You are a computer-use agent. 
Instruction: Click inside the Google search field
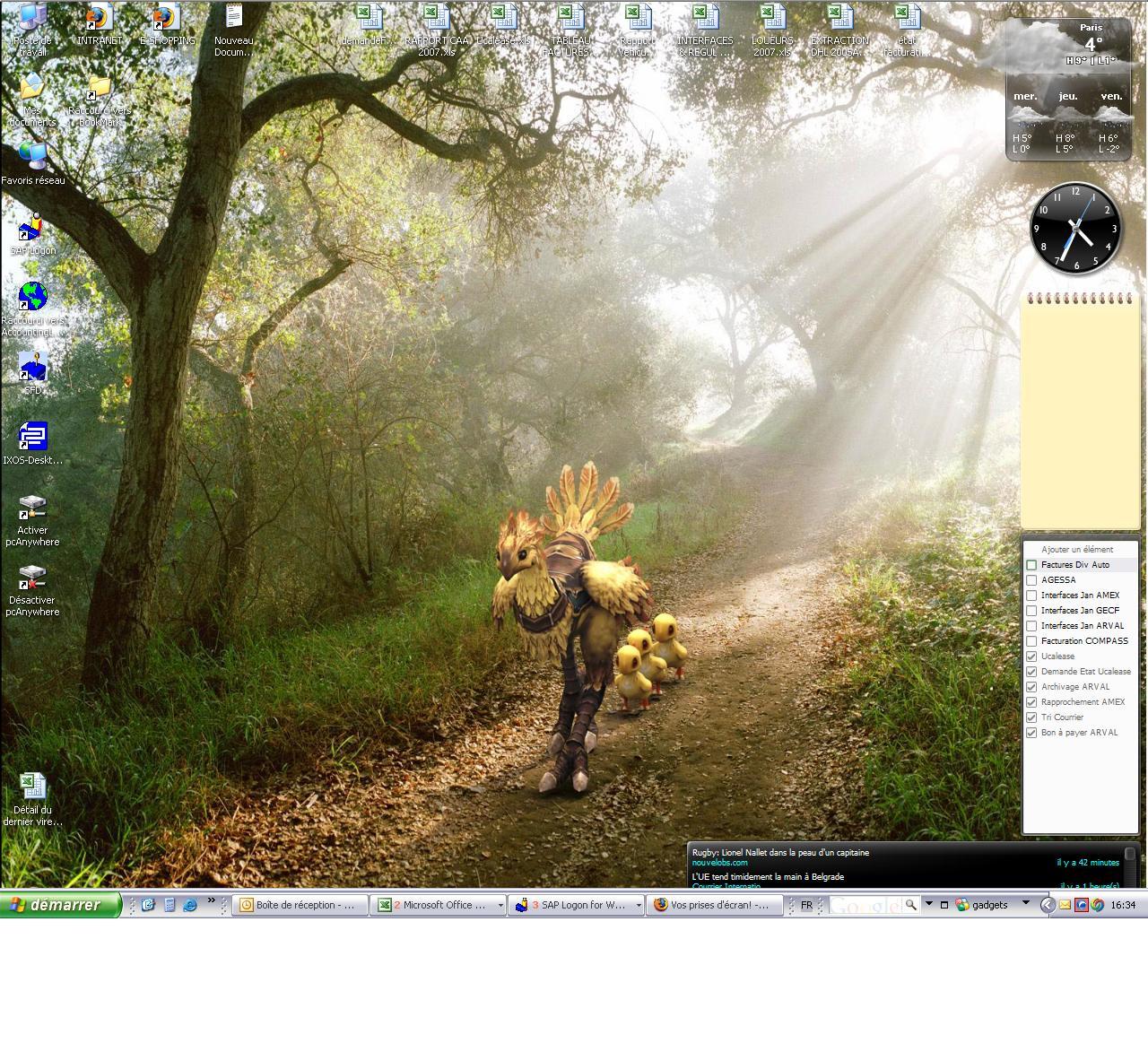click(x=865, y=906)
